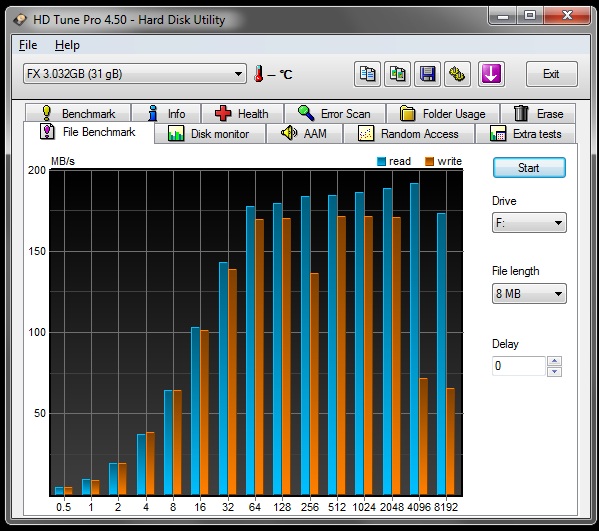Image resolution: width=599 pixels, height=531 pixels.
Task: Open the Help menu
Action: coord(67,45)
